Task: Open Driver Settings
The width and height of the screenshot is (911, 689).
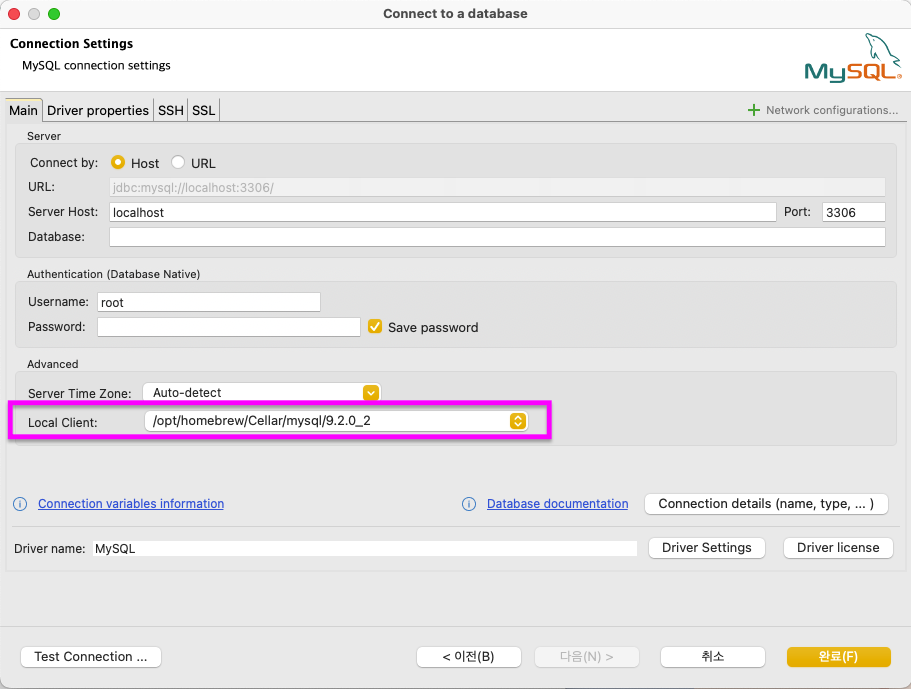Action: coord(706,547)
